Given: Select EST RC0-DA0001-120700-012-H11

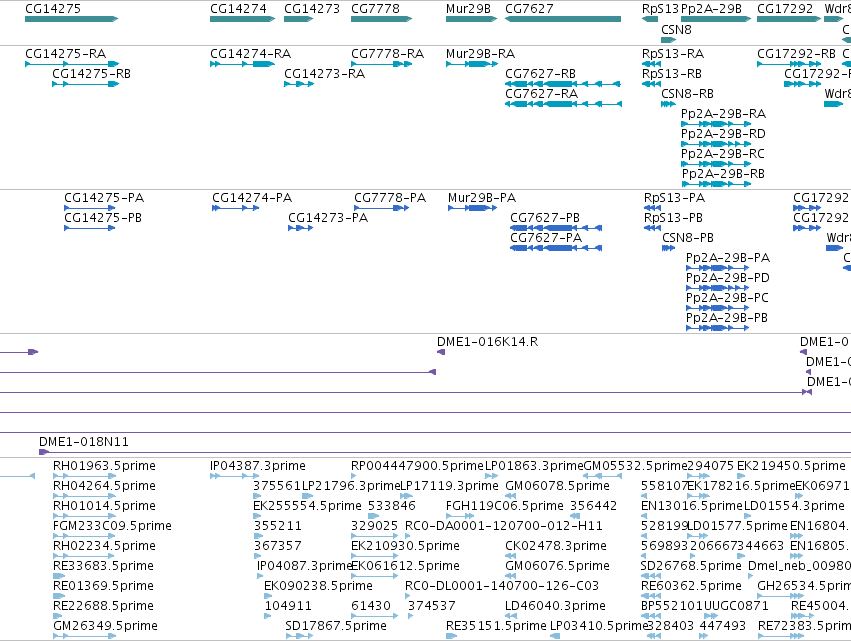Looking at the screenshot, I should coord(504,526).
